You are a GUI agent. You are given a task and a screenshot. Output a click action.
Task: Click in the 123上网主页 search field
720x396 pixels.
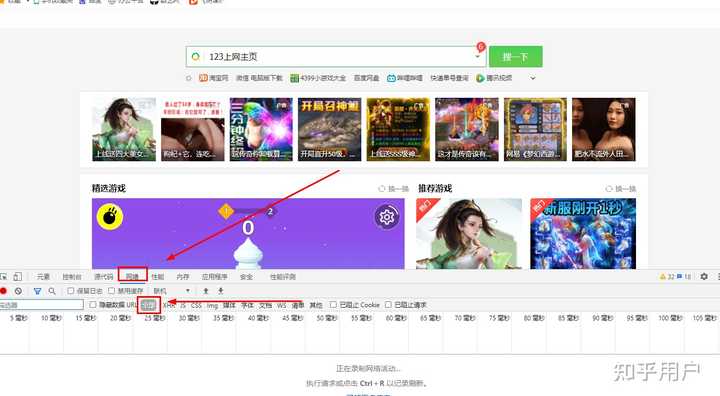[x=335, y=57]
